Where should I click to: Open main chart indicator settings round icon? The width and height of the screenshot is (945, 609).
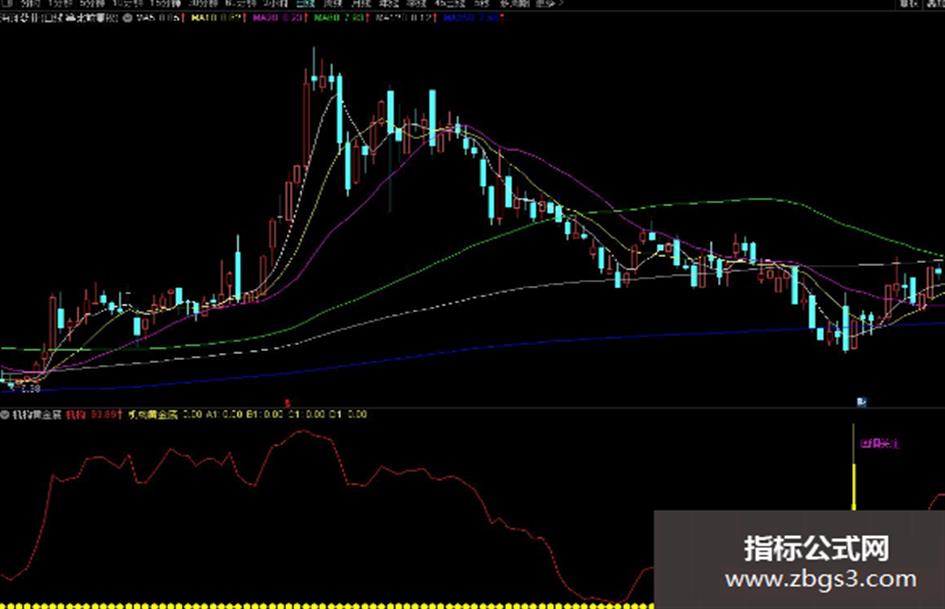point(128,18)
